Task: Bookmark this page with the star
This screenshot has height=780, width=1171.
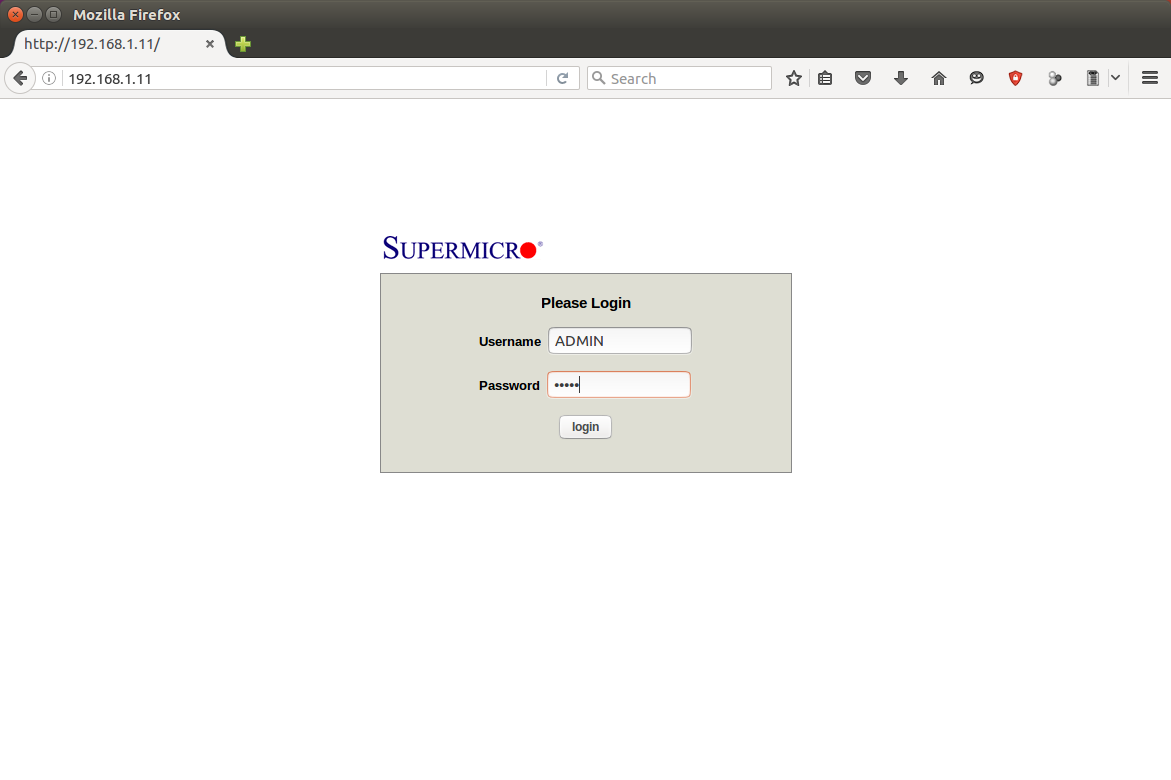Action: pos(793,78)
